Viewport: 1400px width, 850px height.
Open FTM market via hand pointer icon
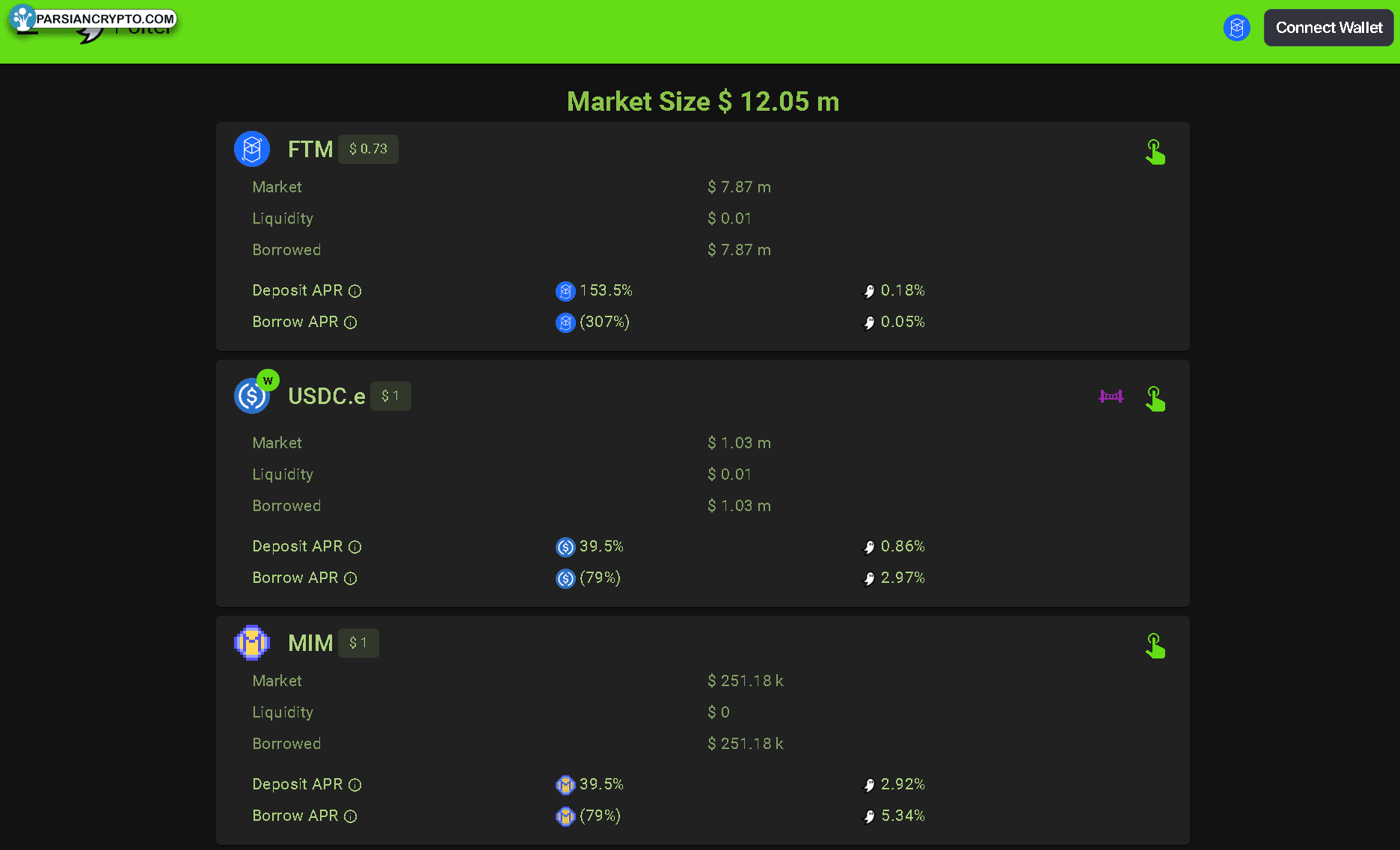(1155, 152)
